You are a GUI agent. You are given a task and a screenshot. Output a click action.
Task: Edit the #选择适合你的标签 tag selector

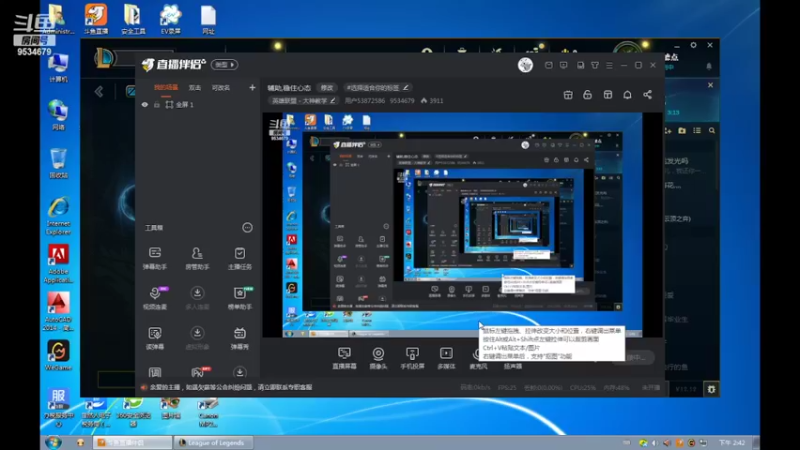click(378, 88)
